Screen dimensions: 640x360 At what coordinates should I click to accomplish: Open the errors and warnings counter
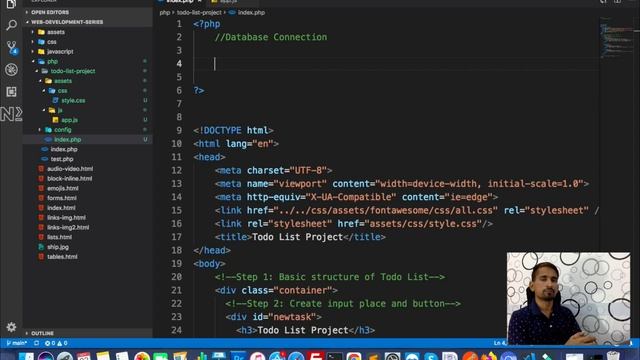coord(56,343)
